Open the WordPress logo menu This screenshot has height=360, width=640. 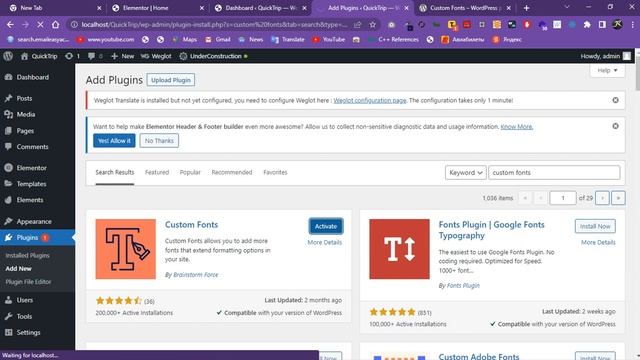point(8,56)
